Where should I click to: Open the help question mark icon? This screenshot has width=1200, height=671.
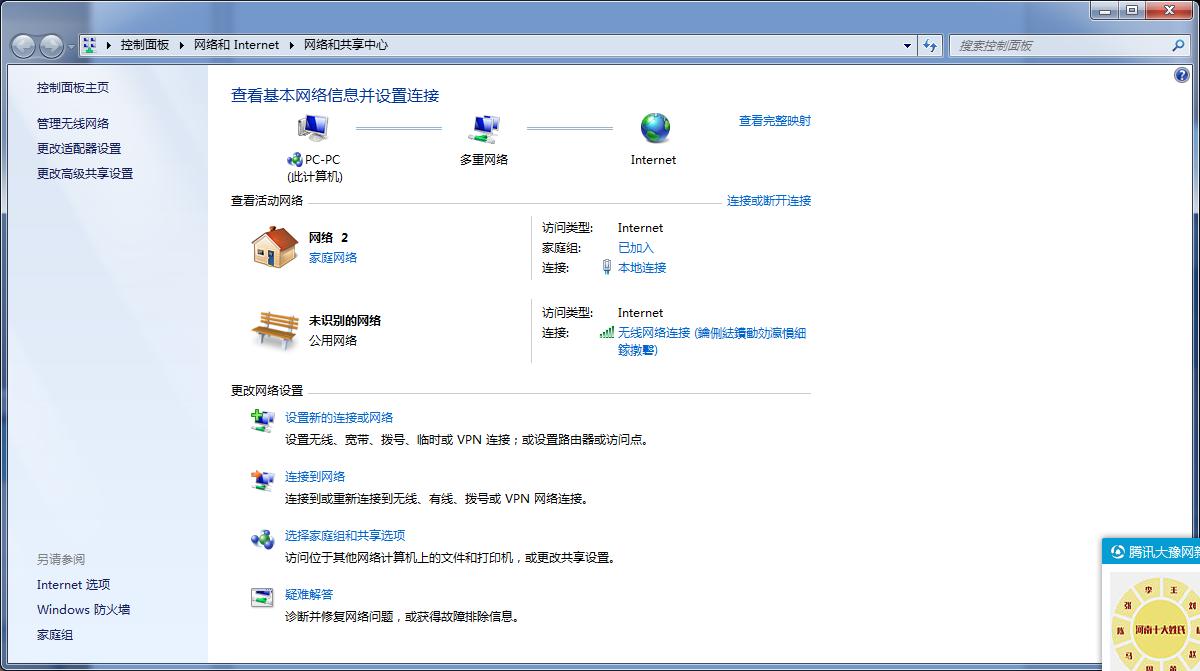(1181, 76)
